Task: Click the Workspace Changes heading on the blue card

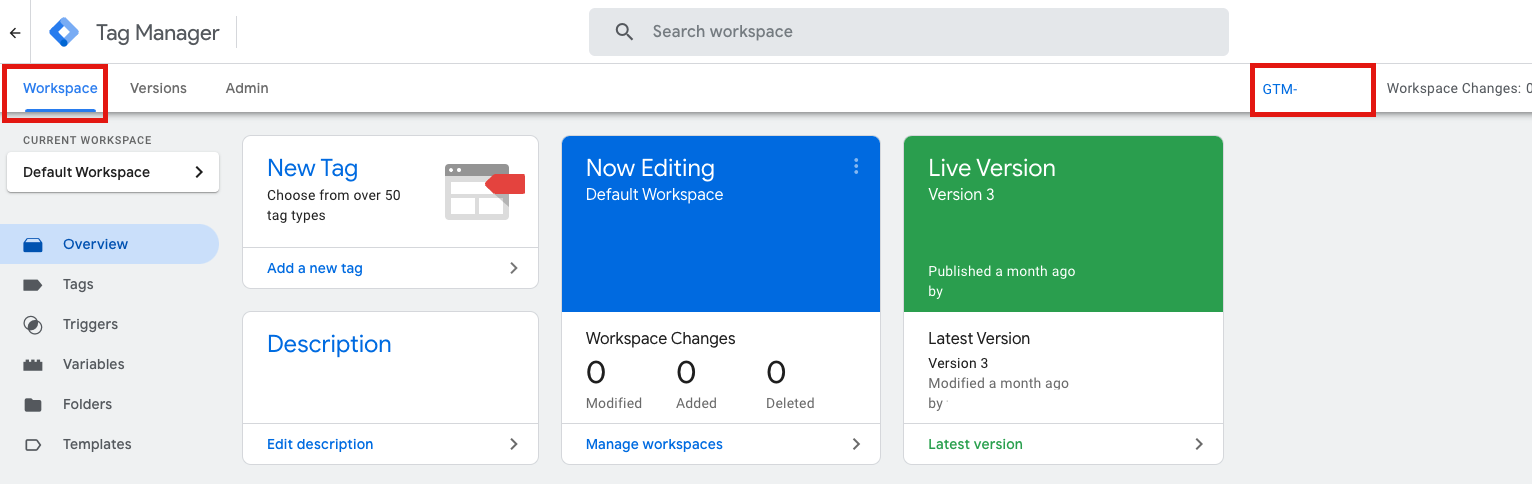Action: (x=660, y=338)
